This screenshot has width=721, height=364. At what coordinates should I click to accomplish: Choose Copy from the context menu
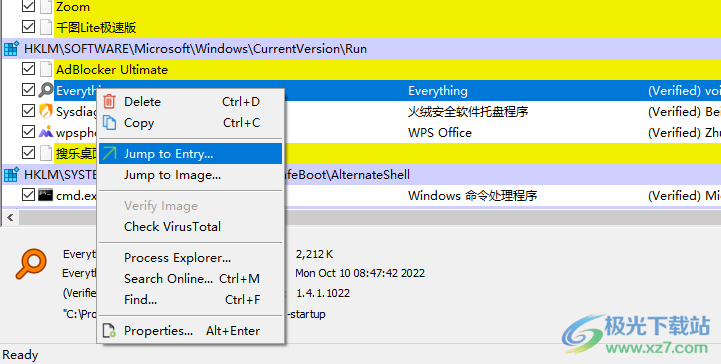[x=190, y=123]
